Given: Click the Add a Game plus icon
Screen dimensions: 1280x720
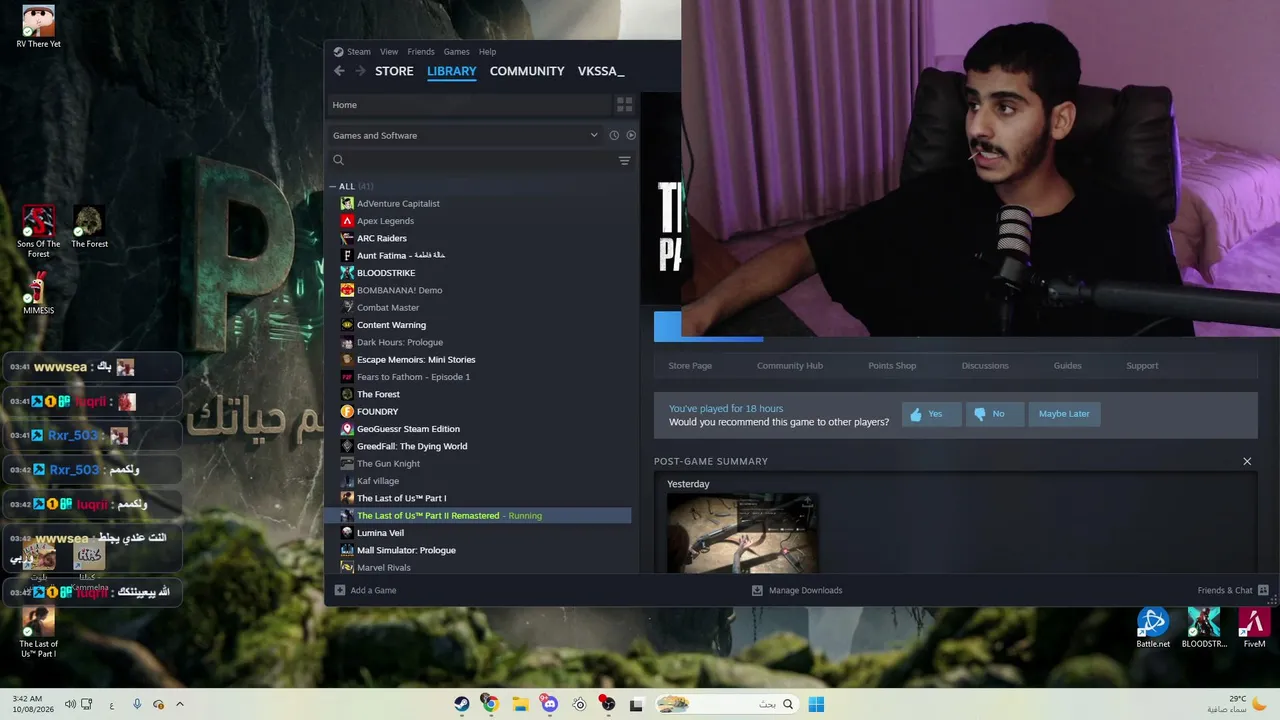Looking at the screenshot, I should pos(340,590).
